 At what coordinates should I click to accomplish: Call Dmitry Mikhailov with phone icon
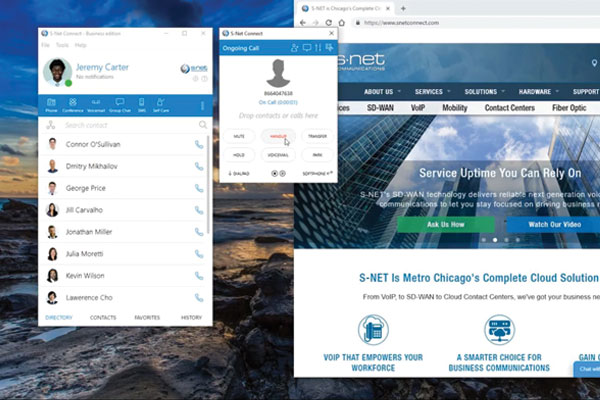click(199, 166)
